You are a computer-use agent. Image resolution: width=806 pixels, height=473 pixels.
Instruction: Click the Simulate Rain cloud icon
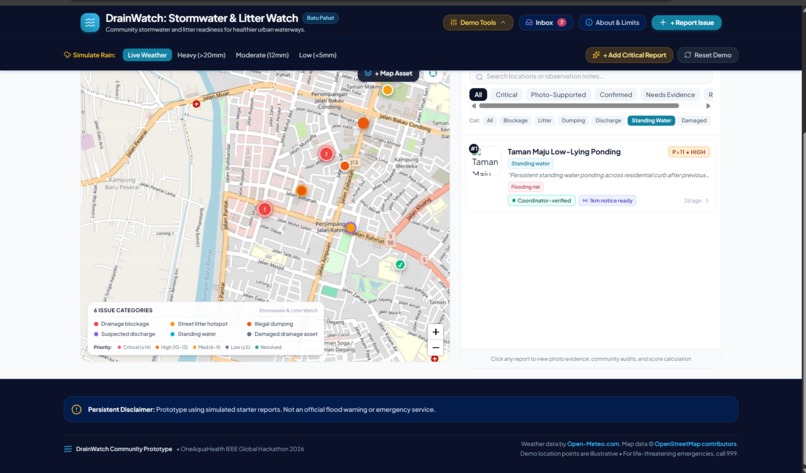tap(67, 55)
